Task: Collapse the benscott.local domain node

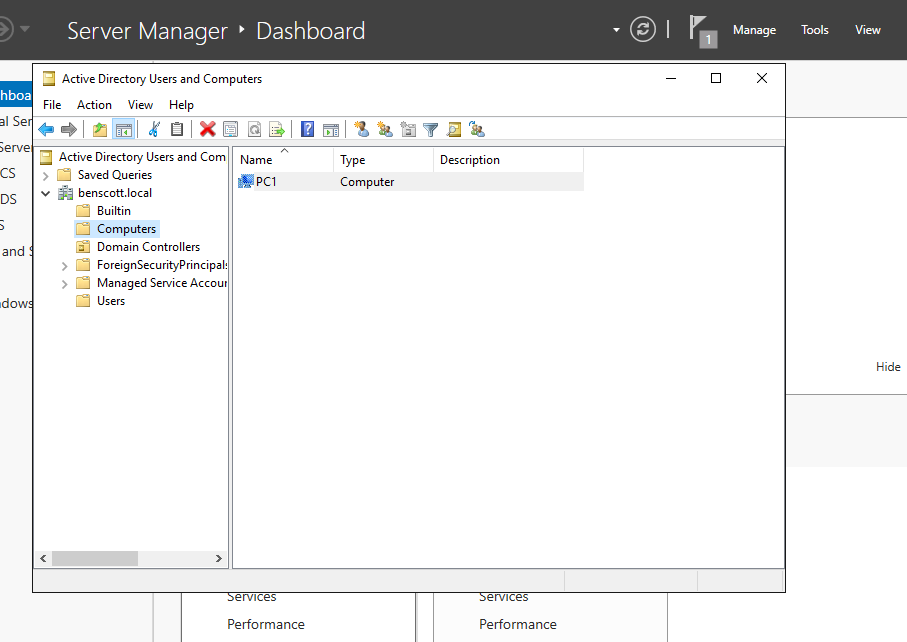Action: click(x=46, y=193)
